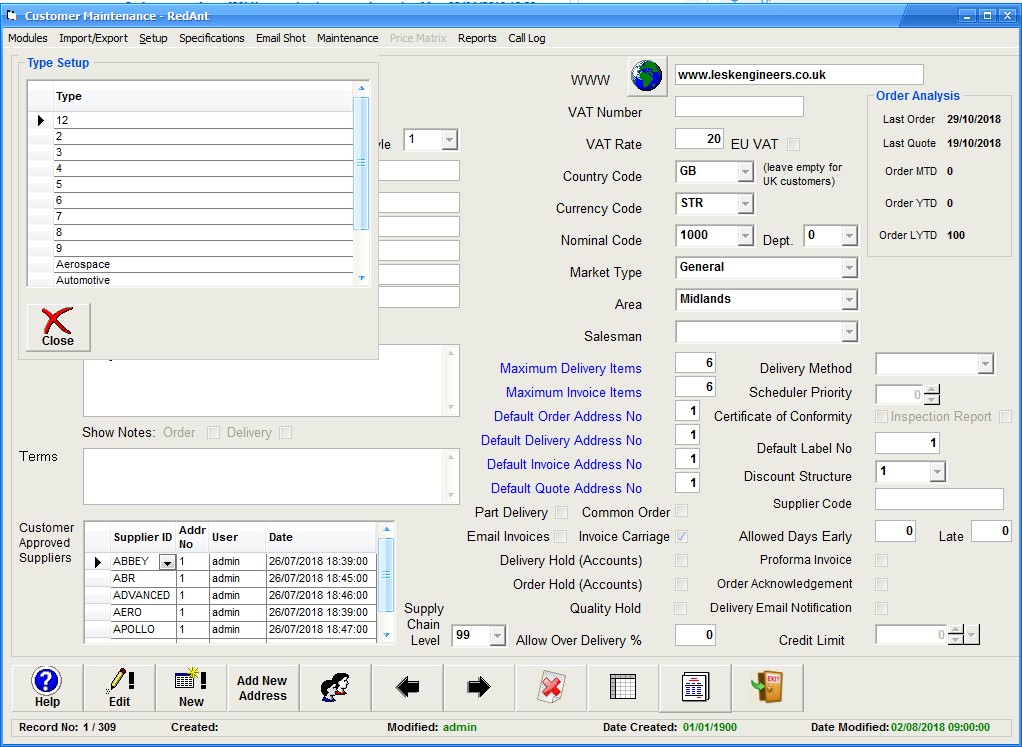The width and height of the screenshot is (1022, 747).
Task: Click the grid table view icon
Action: click(623, 687)
